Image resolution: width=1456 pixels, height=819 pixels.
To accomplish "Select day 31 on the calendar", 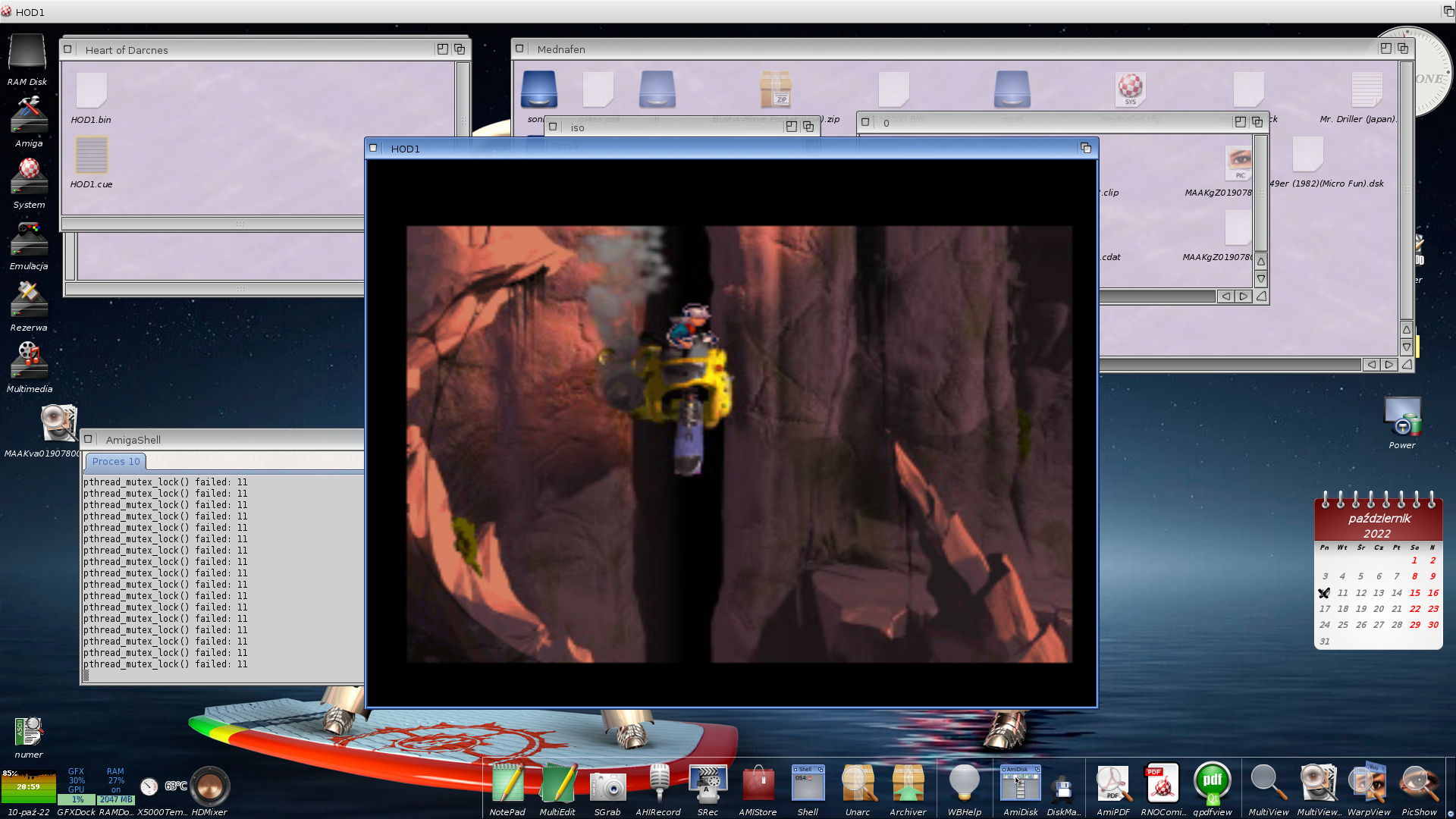I will (1325, 642).
